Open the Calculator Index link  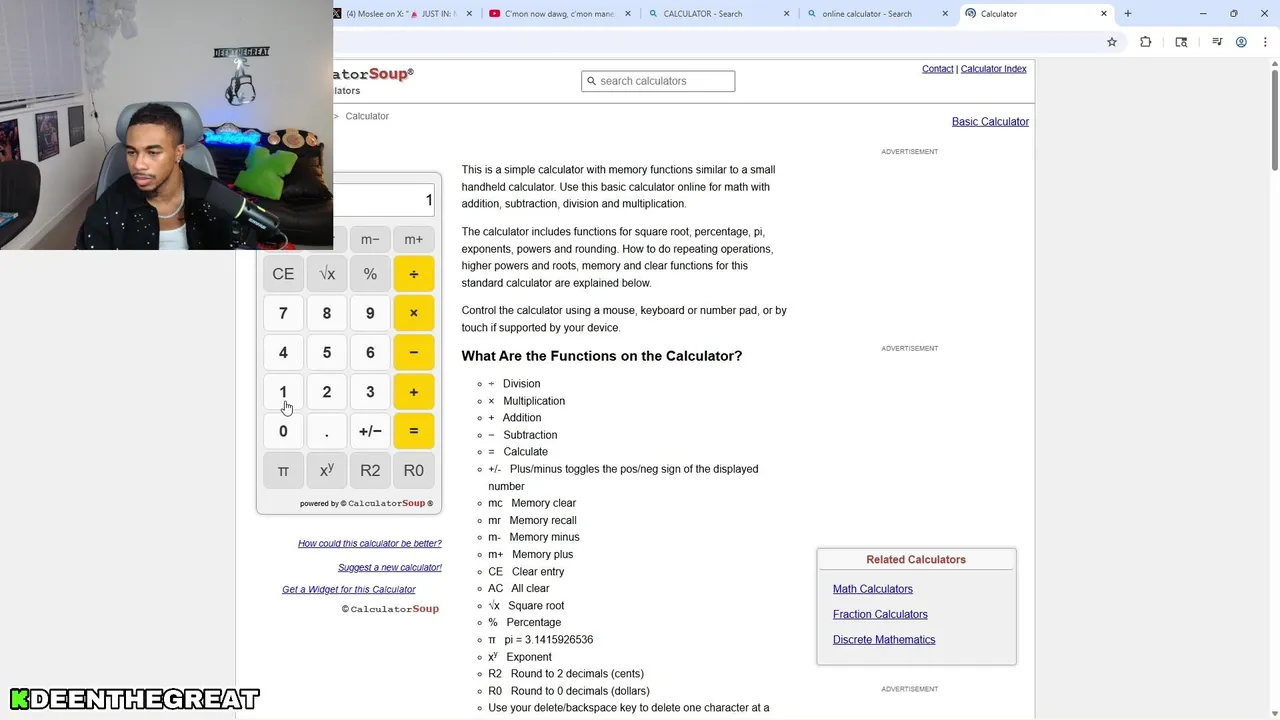pyautogui.click(x=993, y=69)
